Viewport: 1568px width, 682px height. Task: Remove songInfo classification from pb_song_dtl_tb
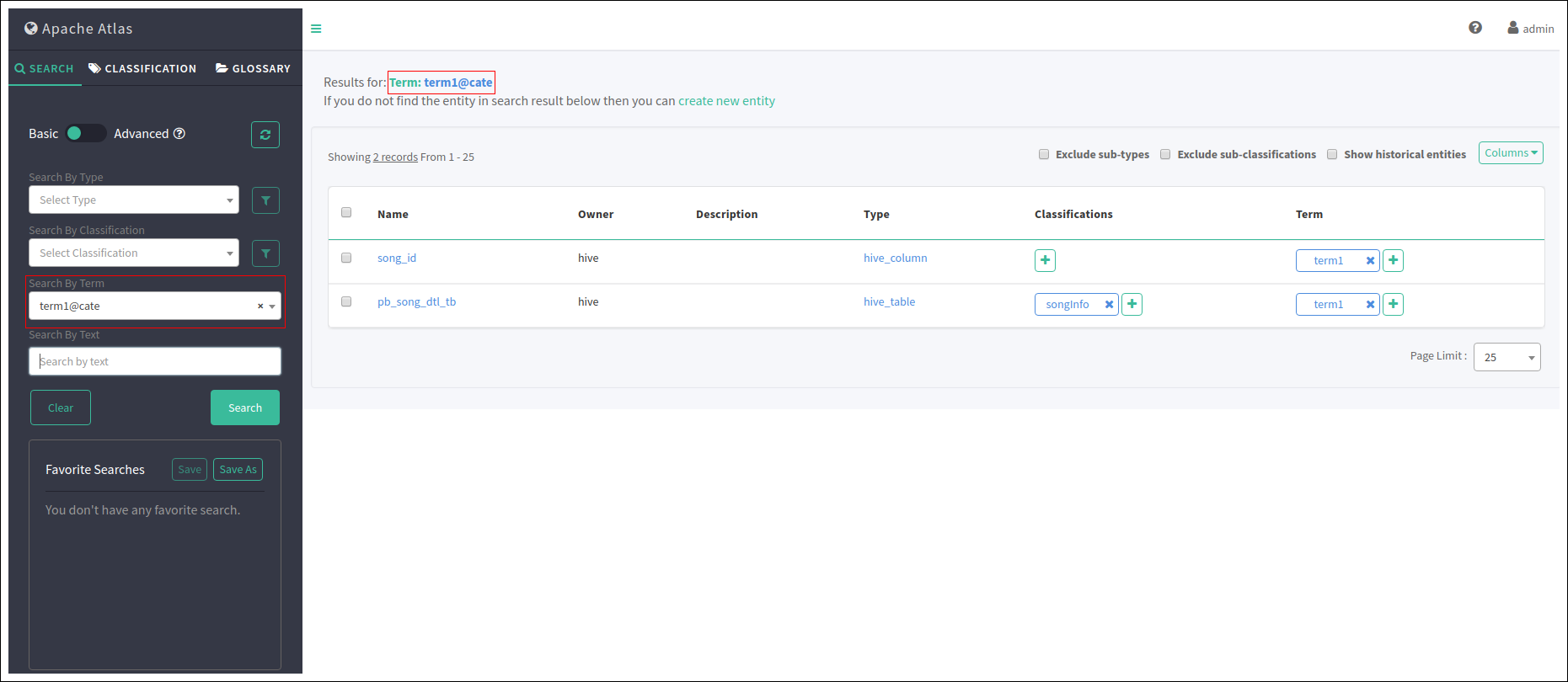[1109, 305]
